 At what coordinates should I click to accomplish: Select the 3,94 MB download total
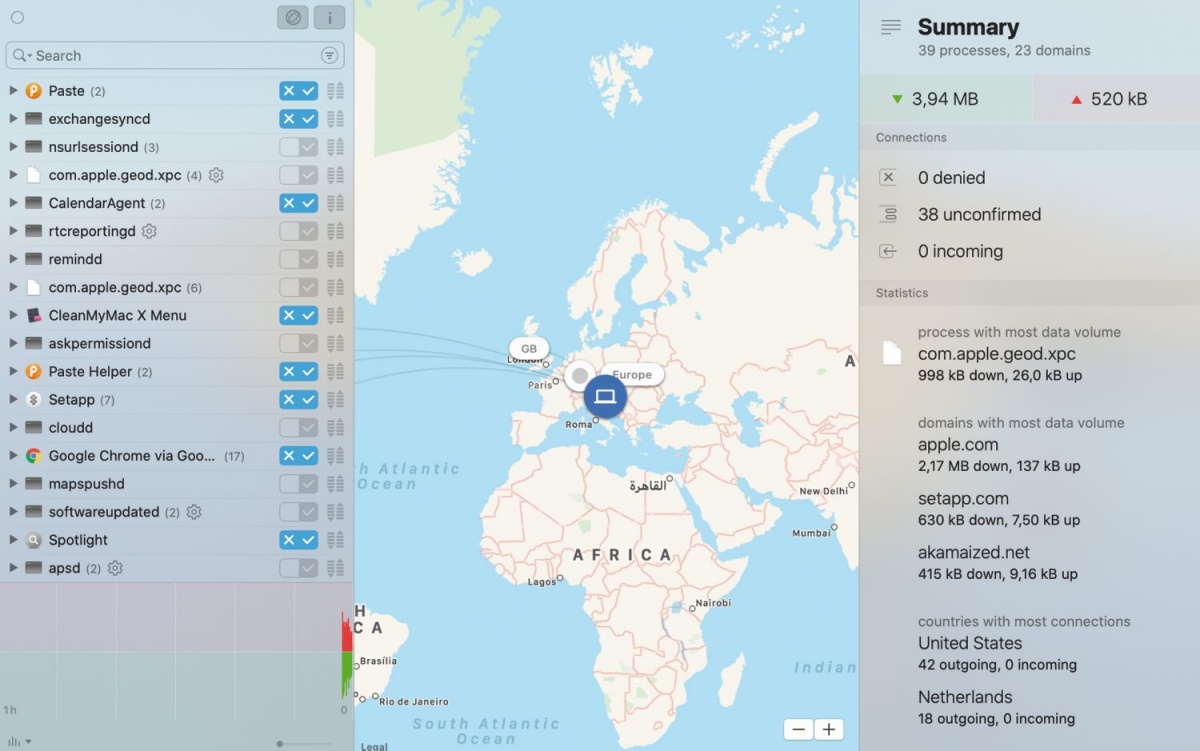pos(946,99)
